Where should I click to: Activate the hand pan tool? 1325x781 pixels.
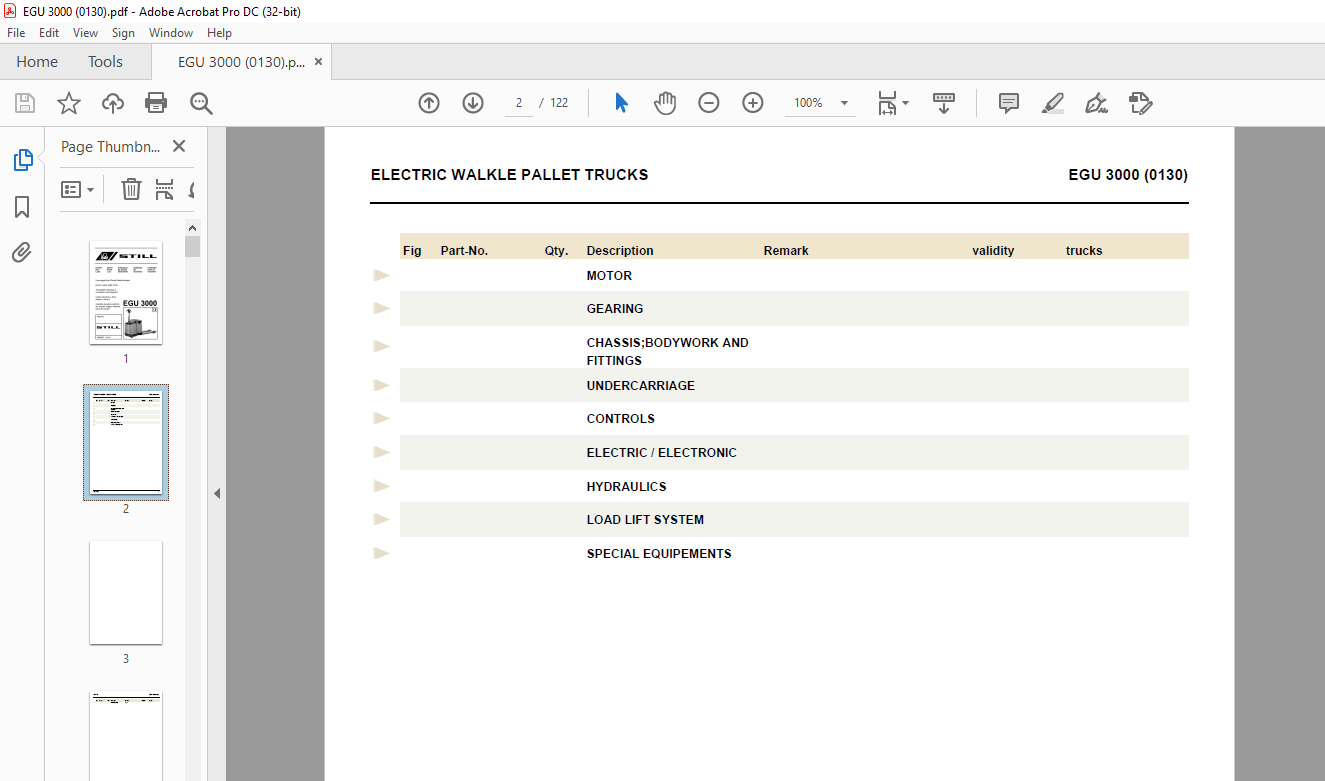665,103
